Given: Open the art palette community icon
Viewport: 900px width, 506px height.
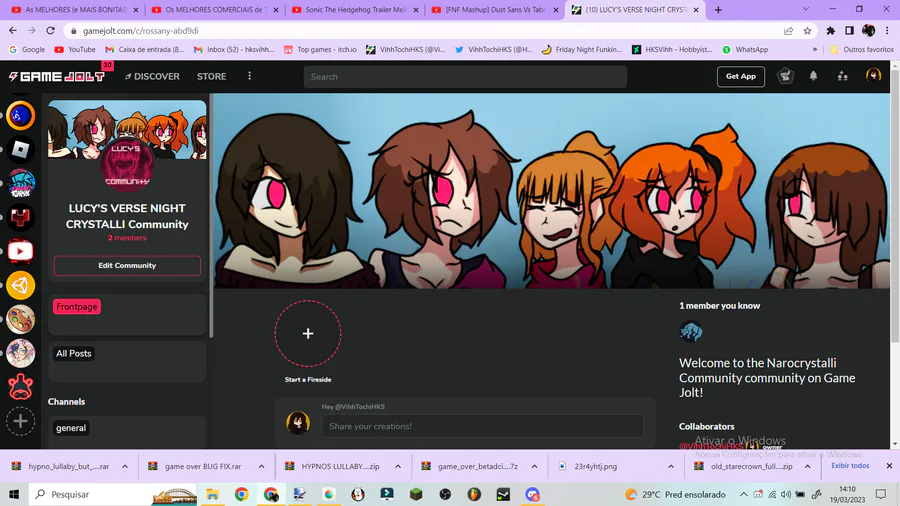Looking at the screenshot, I should click(x=21, y=319).
